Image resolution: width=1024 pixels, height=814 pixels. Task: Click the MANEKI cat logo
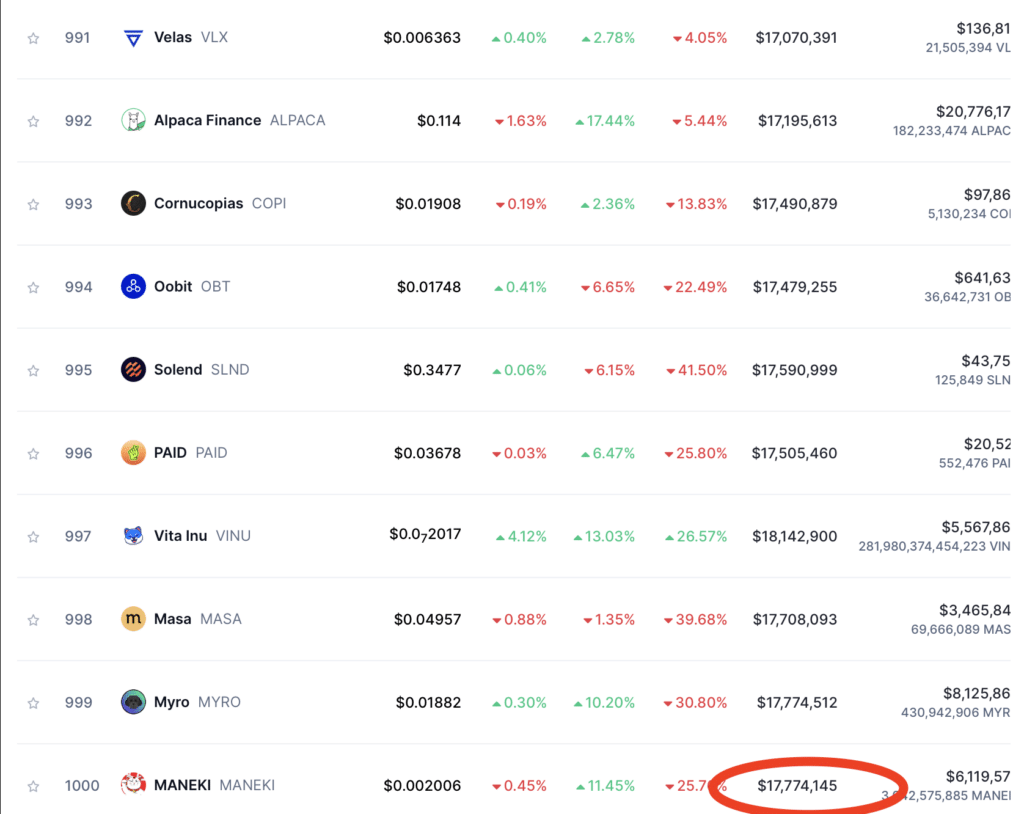pos(133,783)
